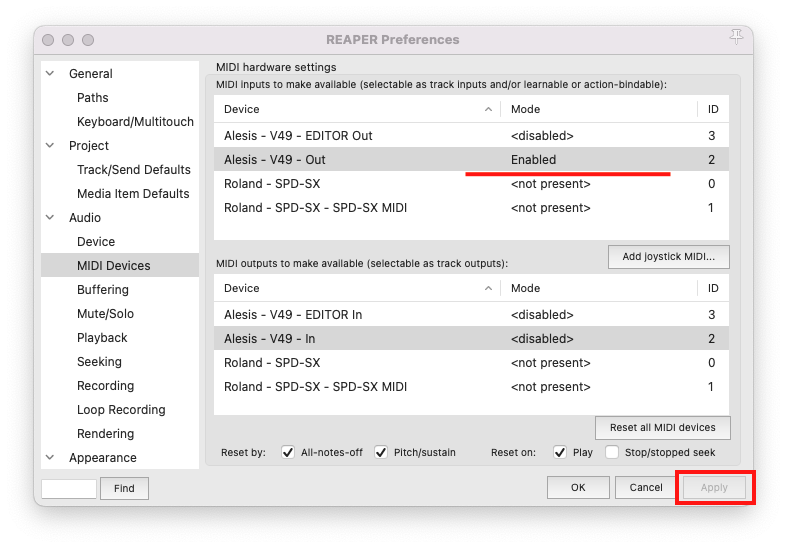Open the Audio preferences page
The image size is (787, 548).
point(85,218)
